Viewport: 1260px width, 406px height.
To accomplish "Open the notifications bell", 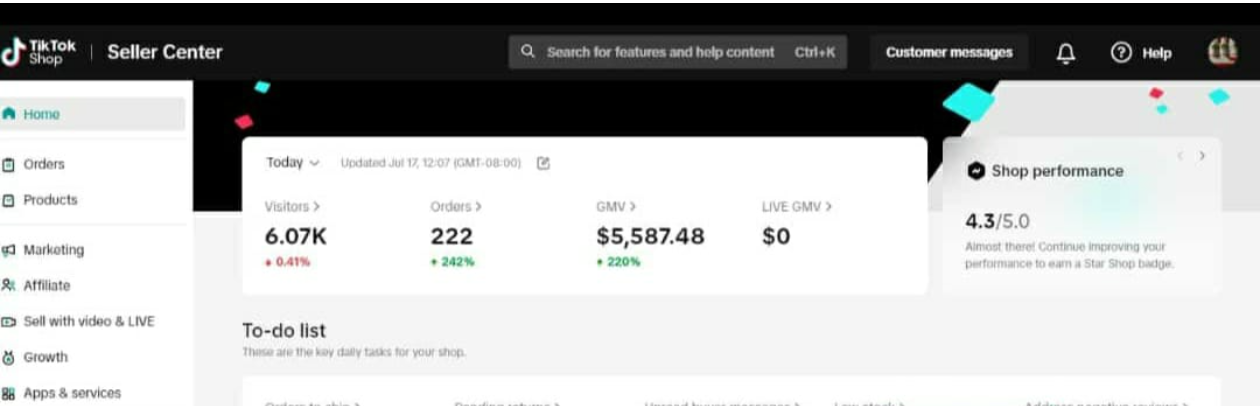I will 1066,53.
